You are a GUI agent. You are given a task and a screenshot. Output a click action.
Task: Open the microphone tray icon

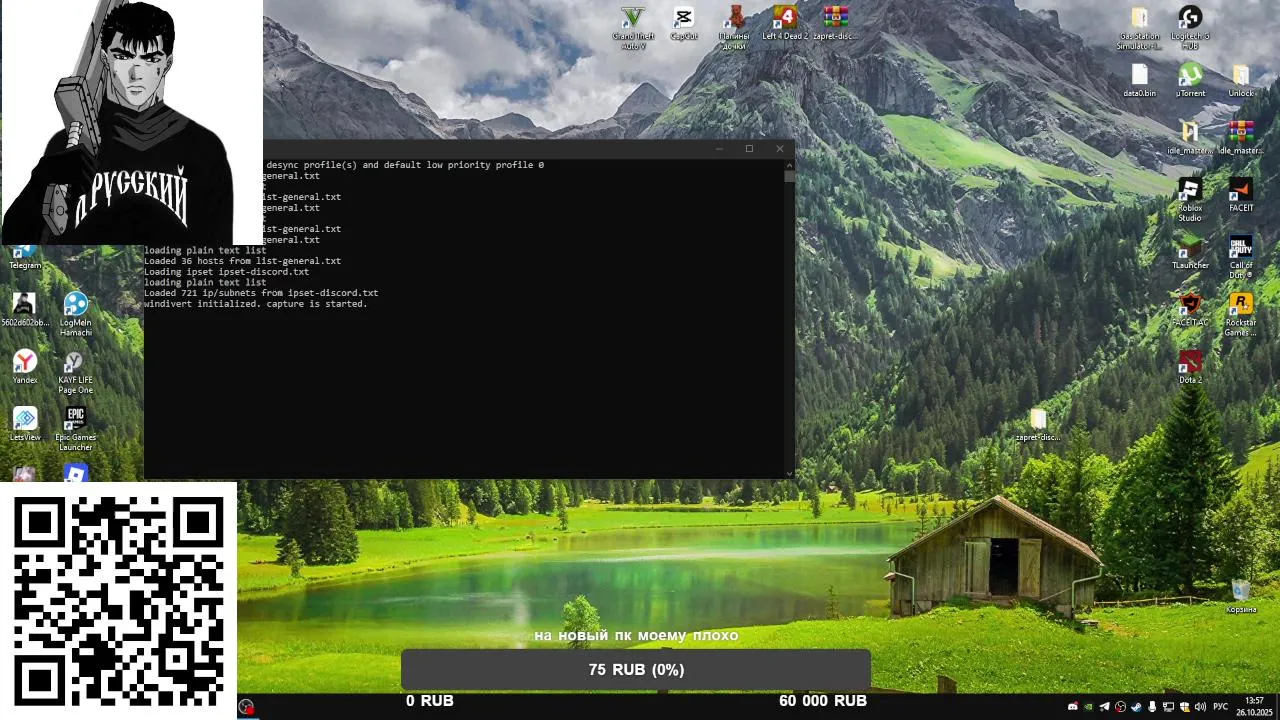click(1152, 706)
